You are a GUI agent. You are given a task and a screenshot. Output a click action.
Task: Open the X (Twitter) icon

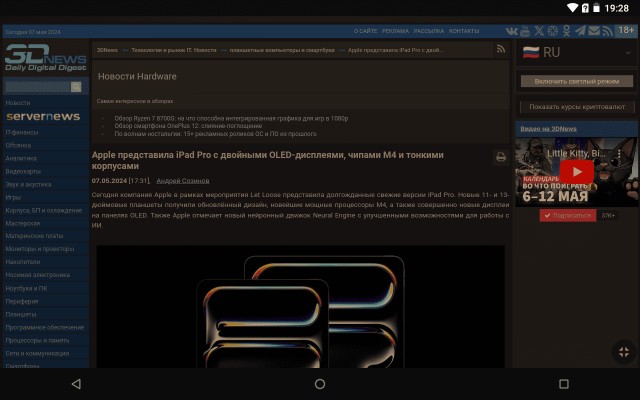click(539, 31)
